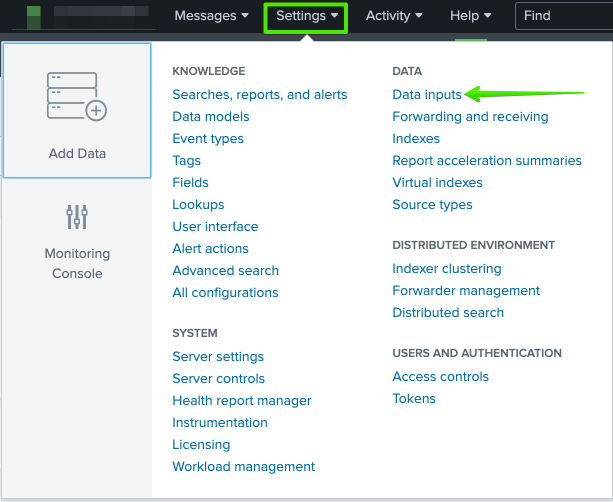Open Access controls settings

(440, 376)
